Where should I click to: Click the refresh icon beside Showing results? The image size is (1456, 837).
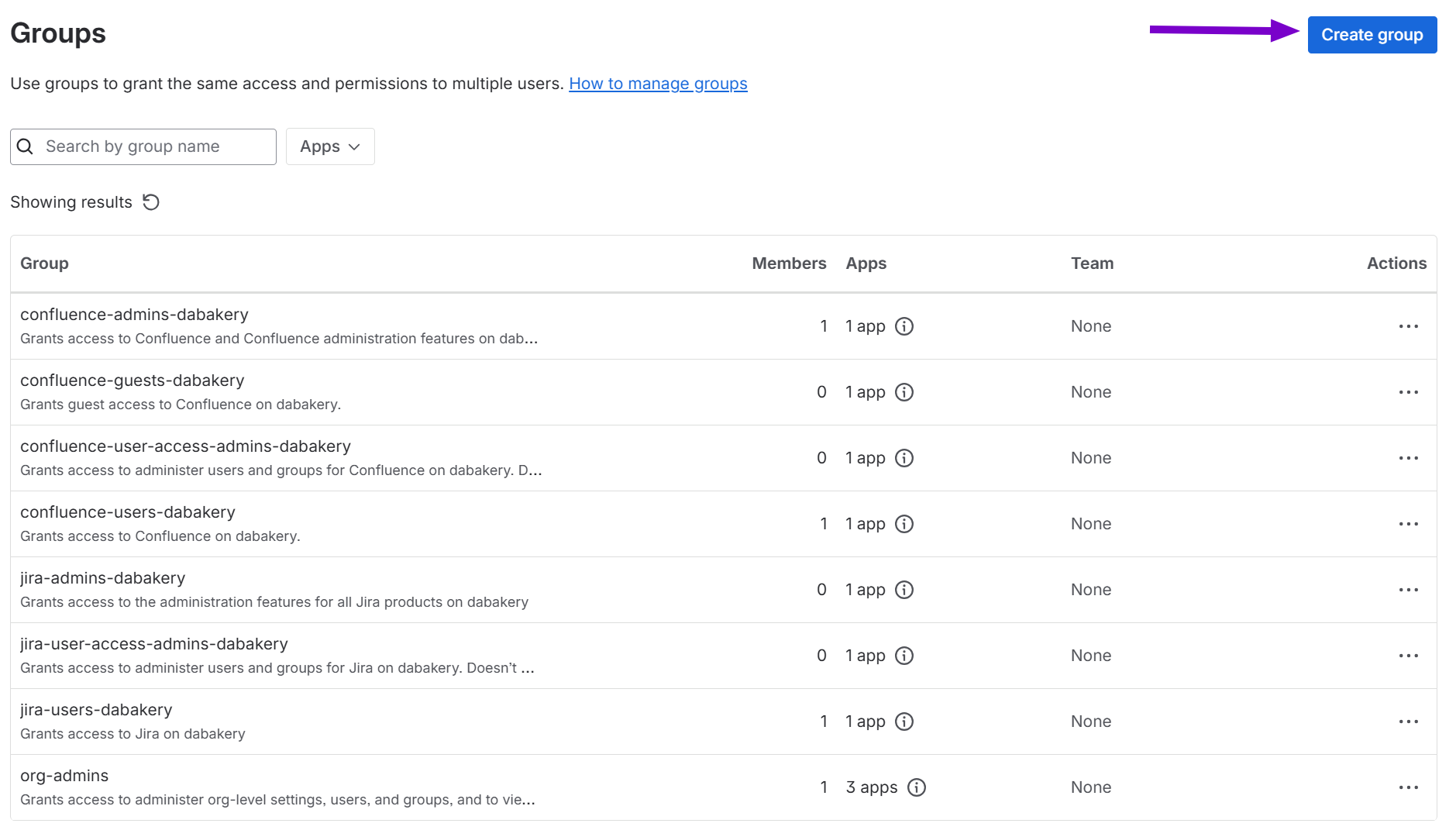(151, 202)
